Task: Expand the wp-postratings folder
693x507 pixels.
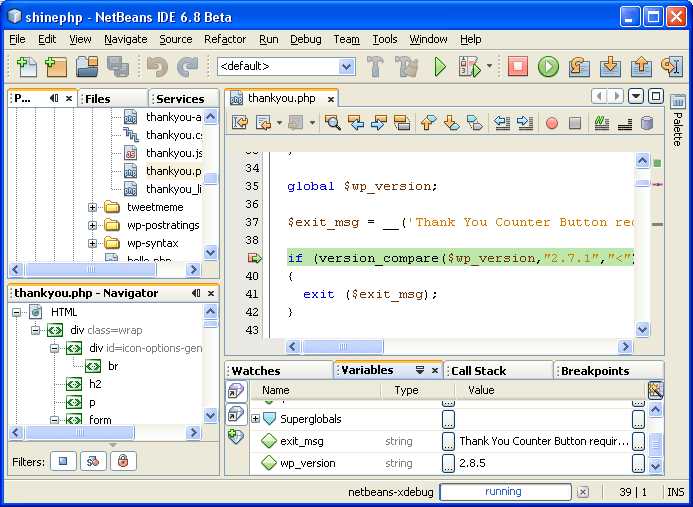Action: 92,225
